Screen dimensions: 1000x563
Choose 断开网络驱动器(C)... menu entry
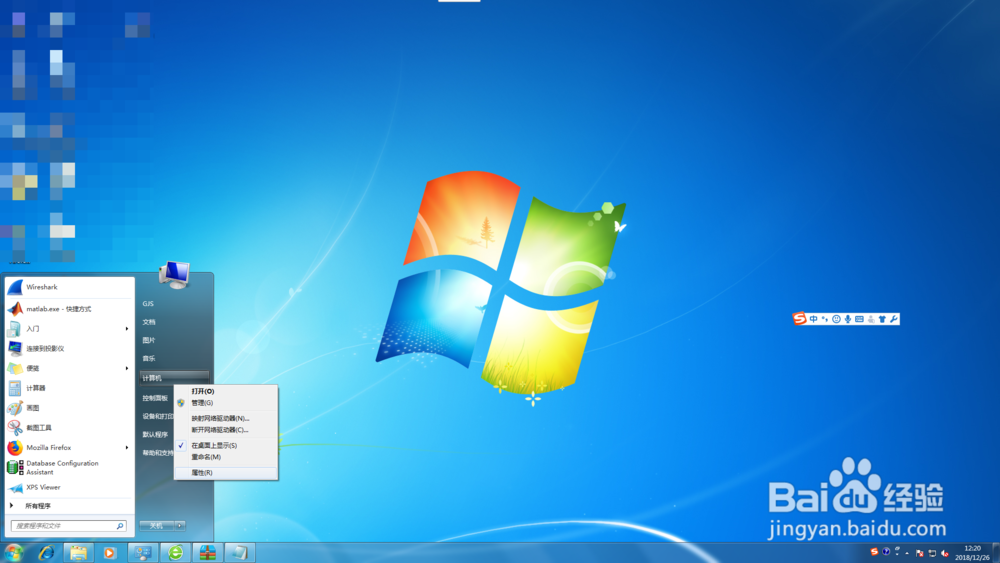tap(226, 430)
